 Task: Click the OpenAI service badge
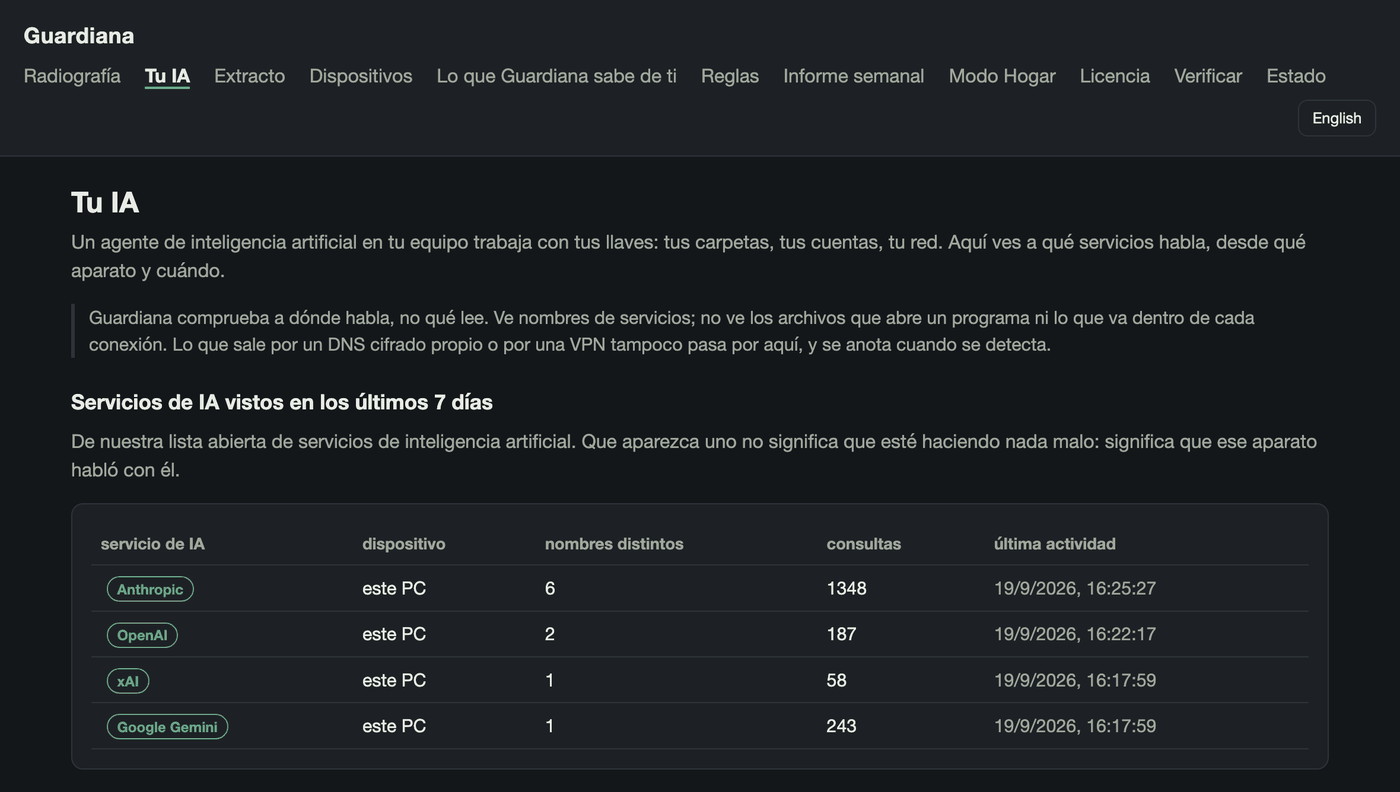point(142,635)
